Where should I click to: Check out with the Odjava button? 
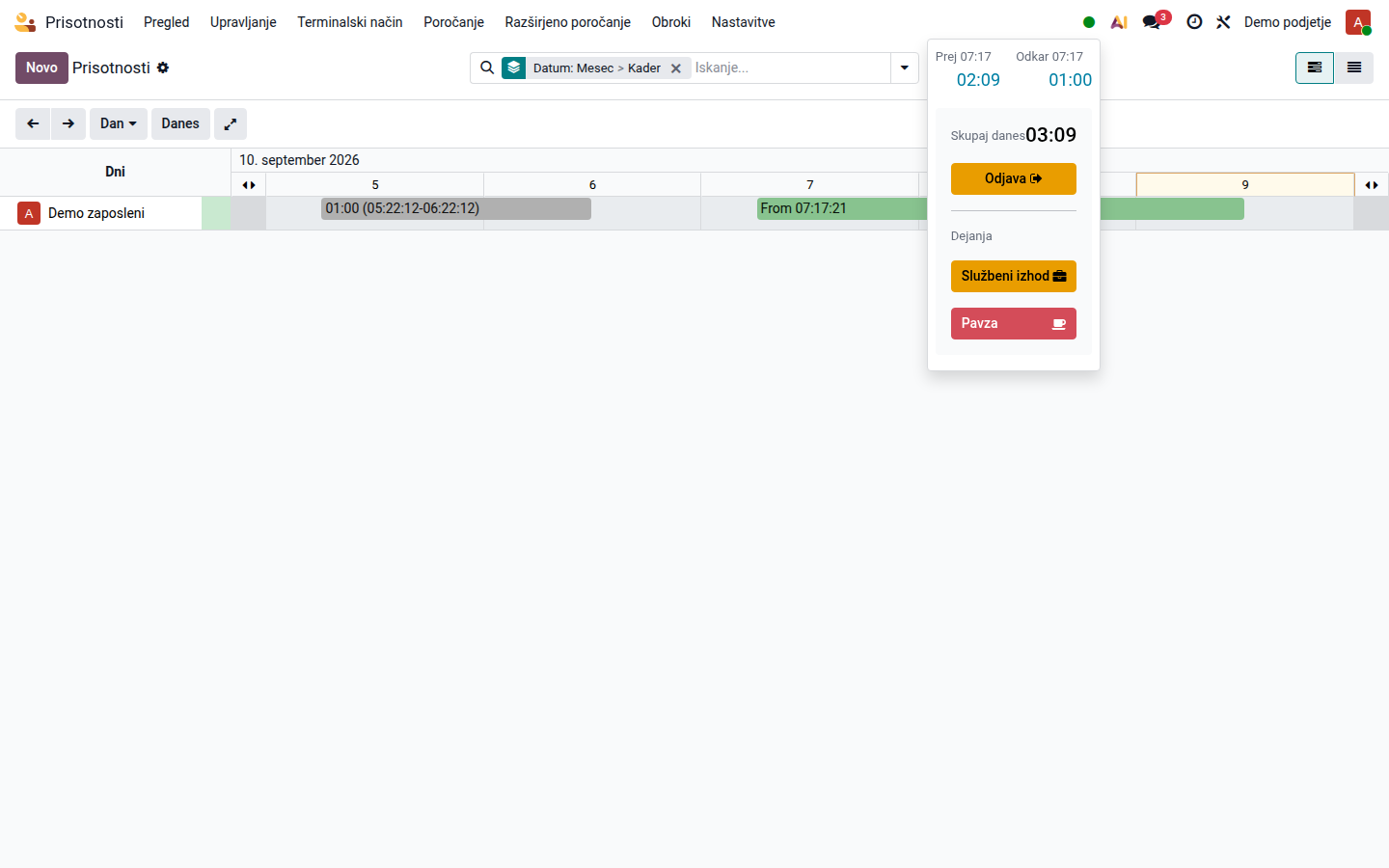[x=1014, y=178]
